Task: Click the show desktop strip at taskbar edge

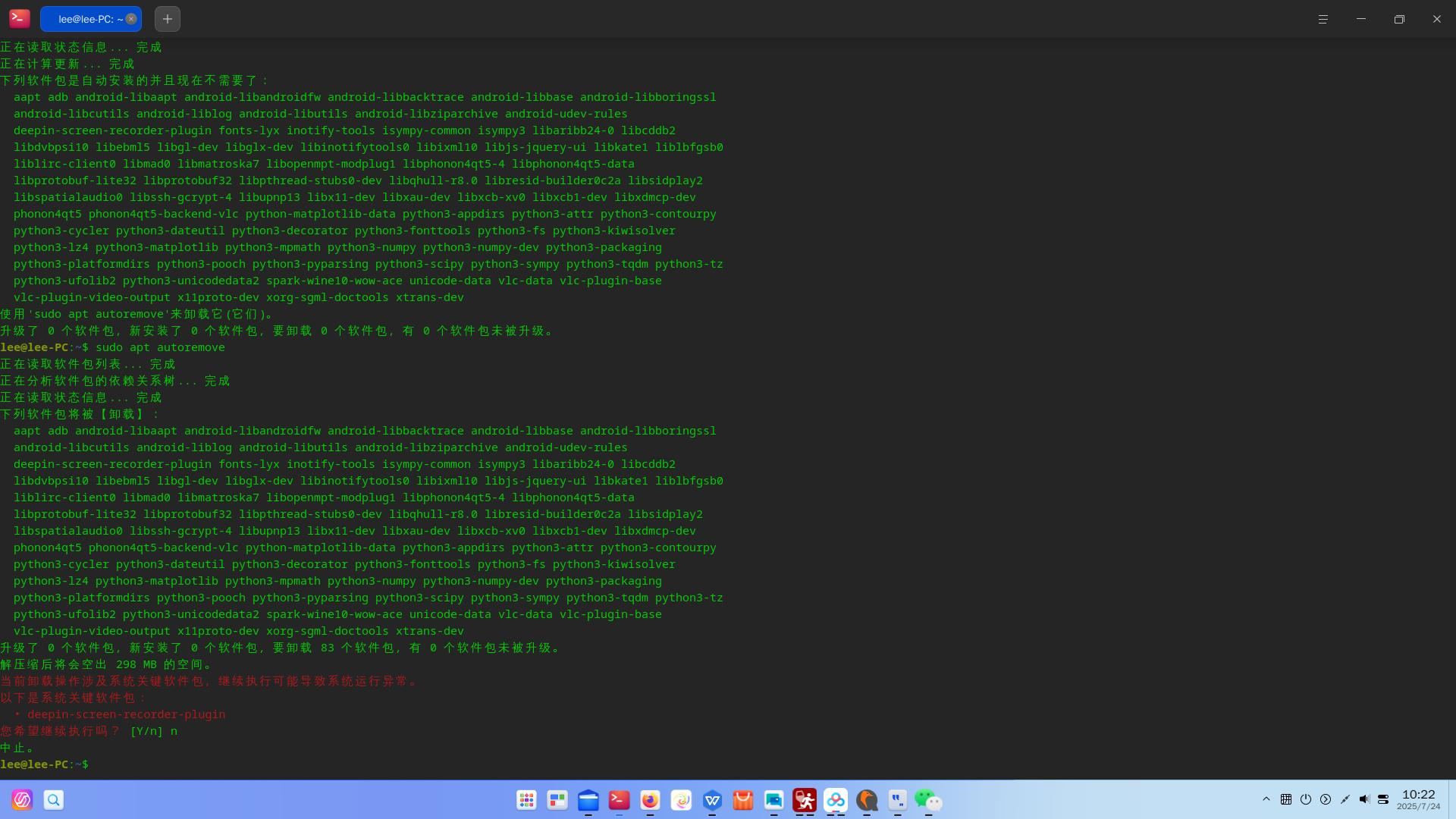Action: (1451, 800)
